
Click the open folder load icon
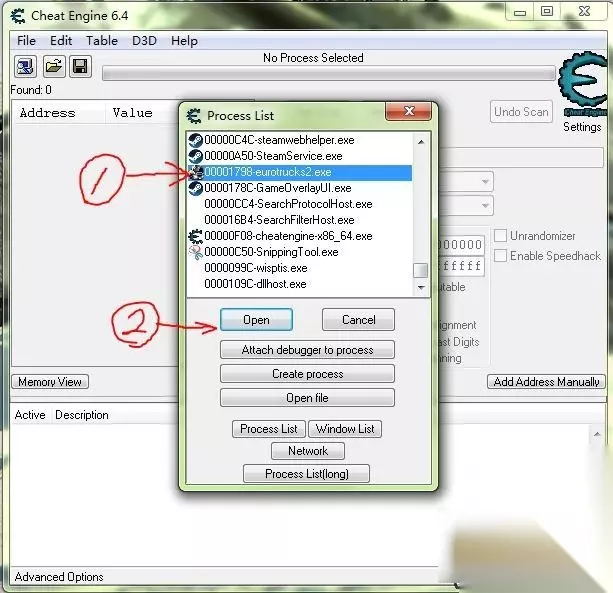click(x=53, y=66)
